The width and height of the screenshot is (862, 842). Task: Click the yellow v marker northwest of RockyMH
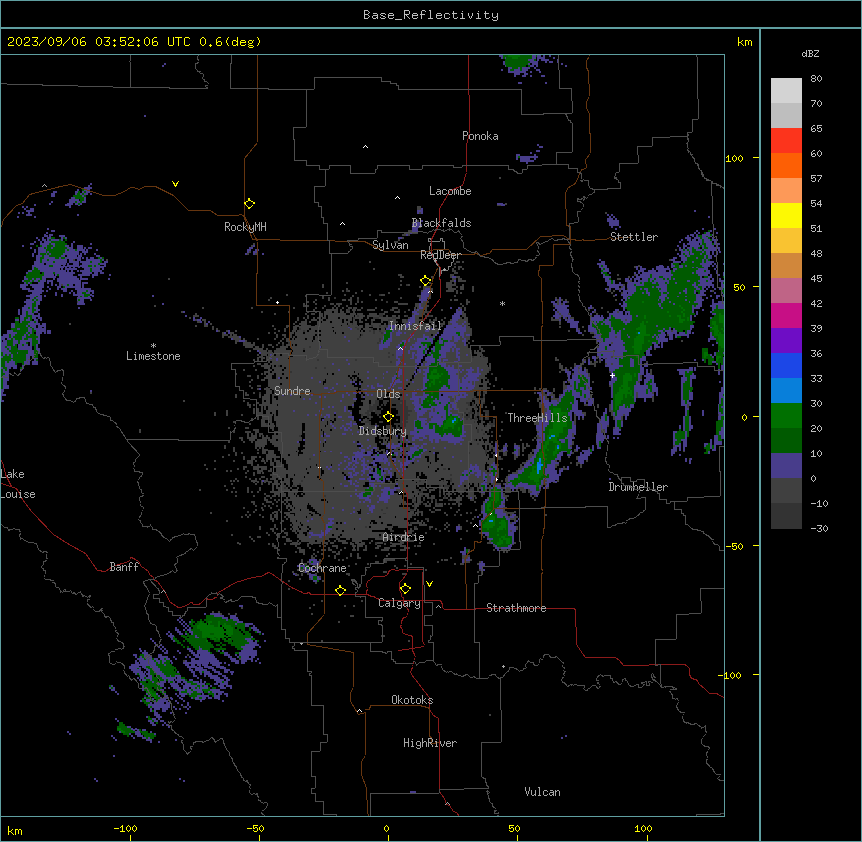click(175, 184)
